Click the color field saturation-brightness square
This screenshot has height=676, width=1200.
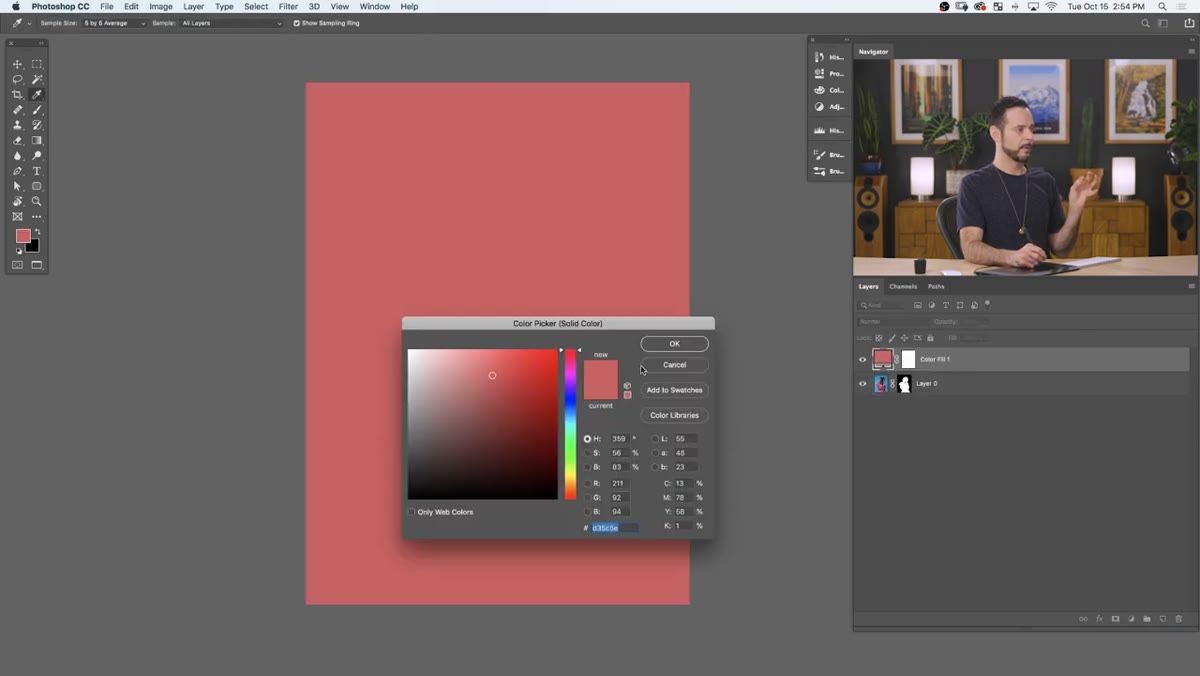coord(483,424)
